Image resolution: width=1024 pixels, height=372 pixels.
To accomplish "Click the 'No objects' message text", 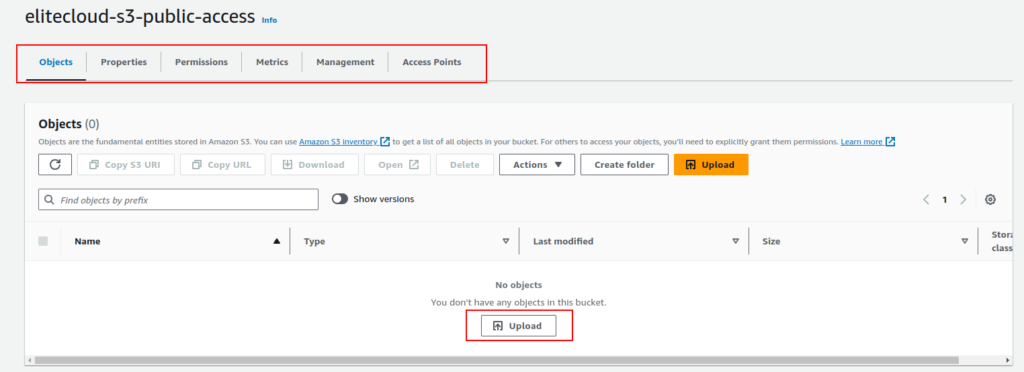I will coord(519,285).
